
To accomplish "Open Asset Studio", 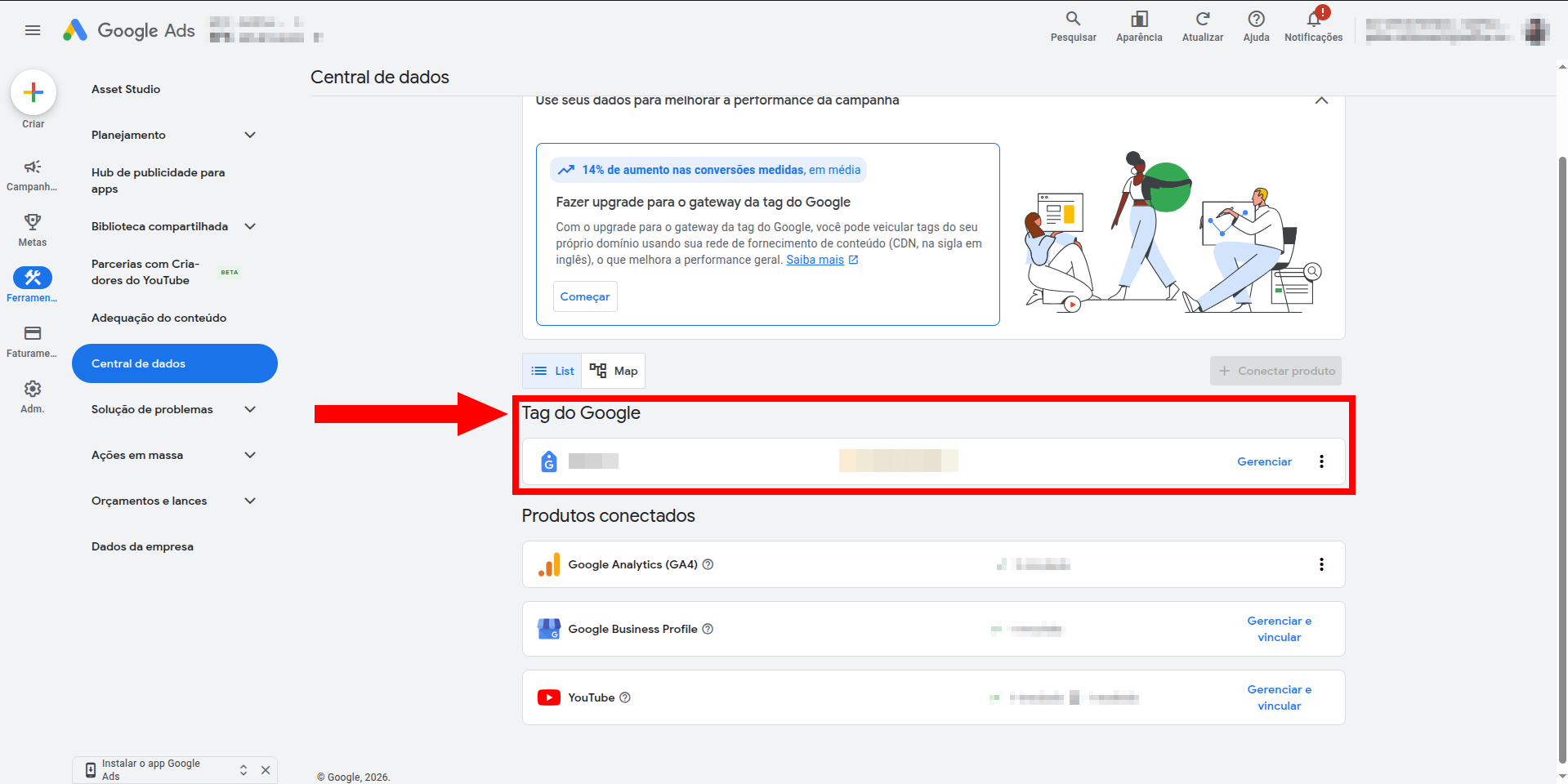I will point(126,89).
